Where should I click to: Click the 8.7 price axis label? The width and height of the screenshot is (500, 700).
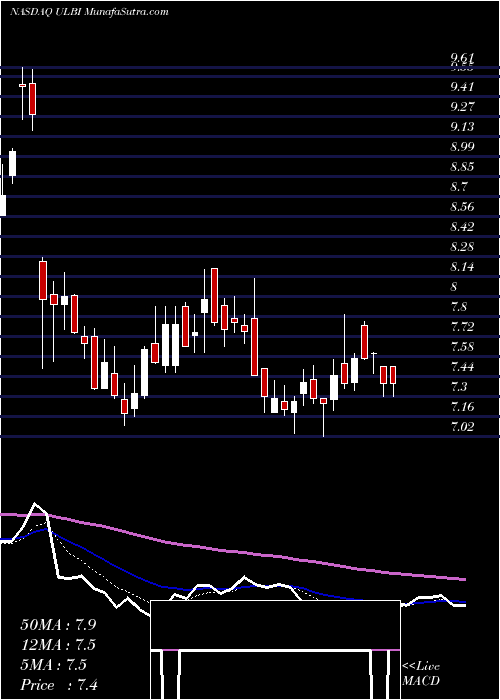[459, 187]
